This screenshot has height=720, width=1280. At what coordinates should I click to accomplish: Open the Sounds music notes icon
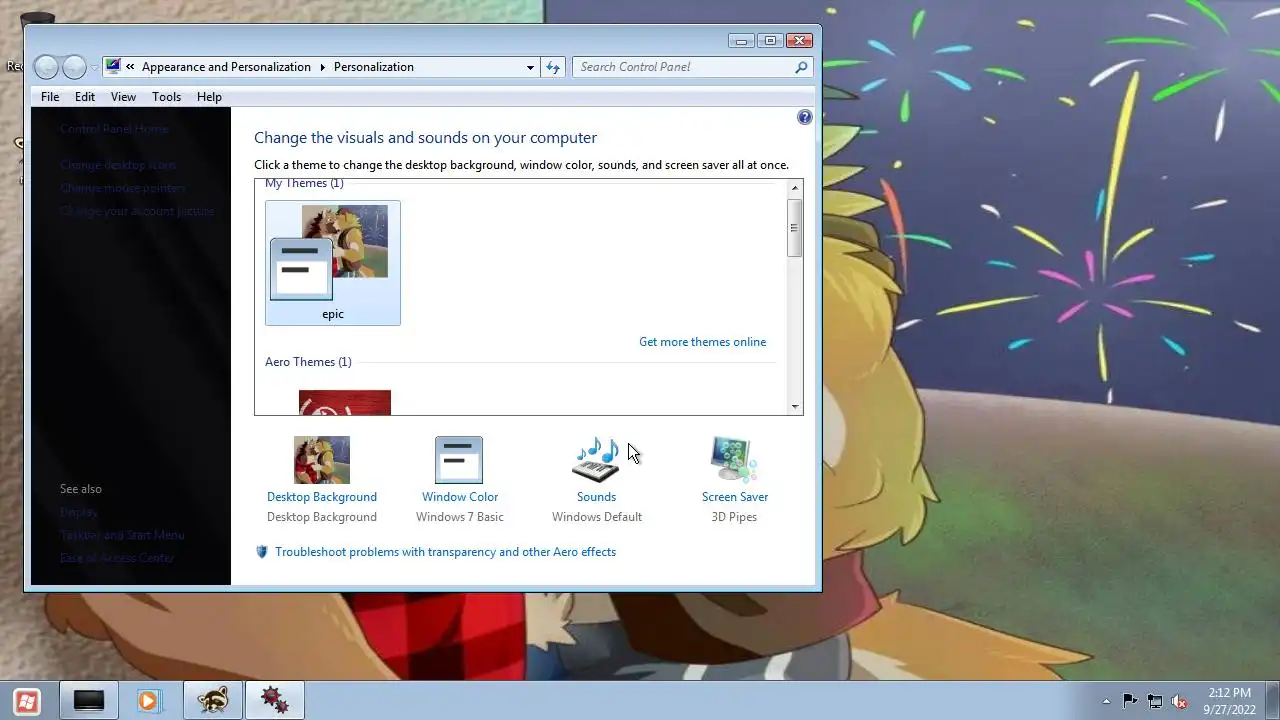(x=596, y=460)
